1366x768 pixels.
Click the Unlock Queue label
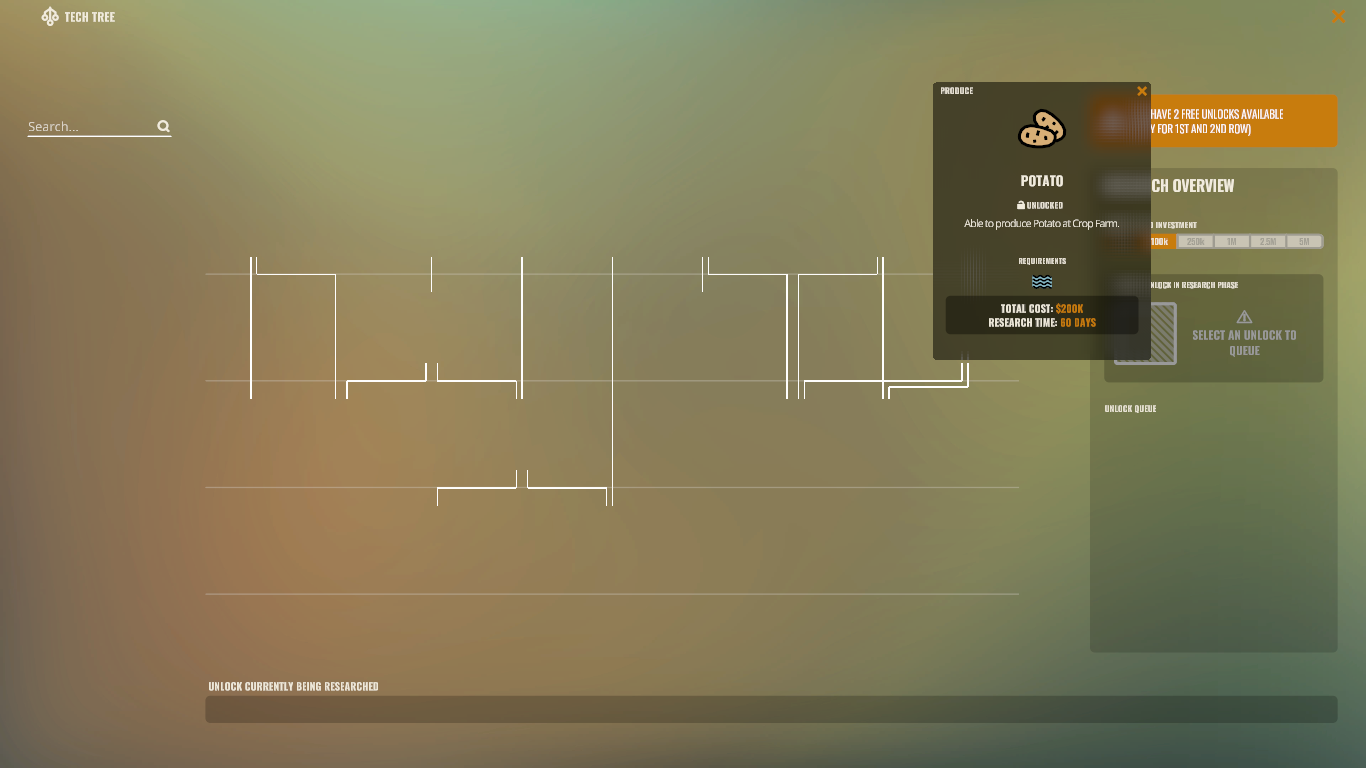click(x=1130, y=409)
